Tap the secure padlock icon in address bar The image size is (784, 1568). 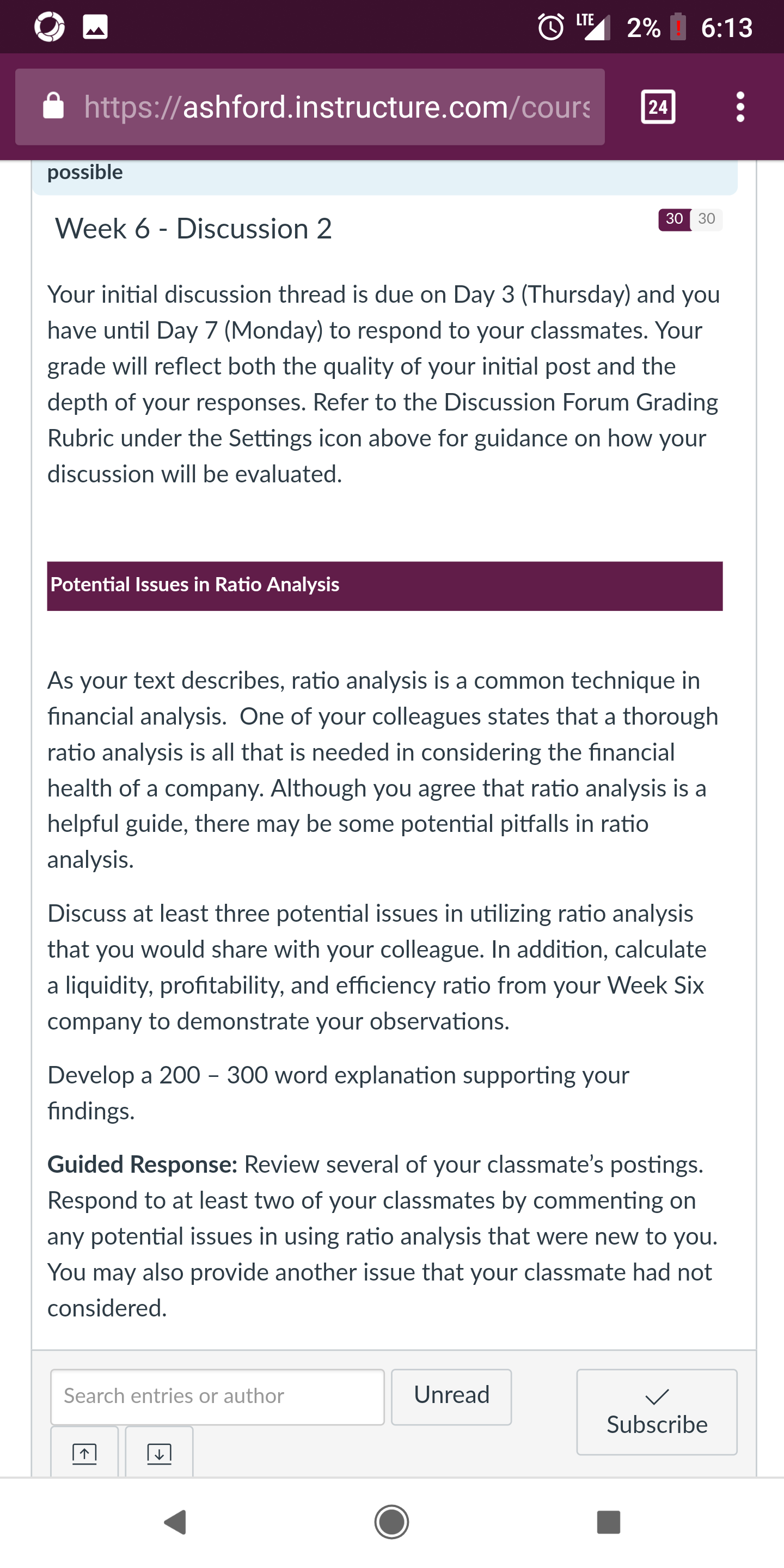(53, 105)
